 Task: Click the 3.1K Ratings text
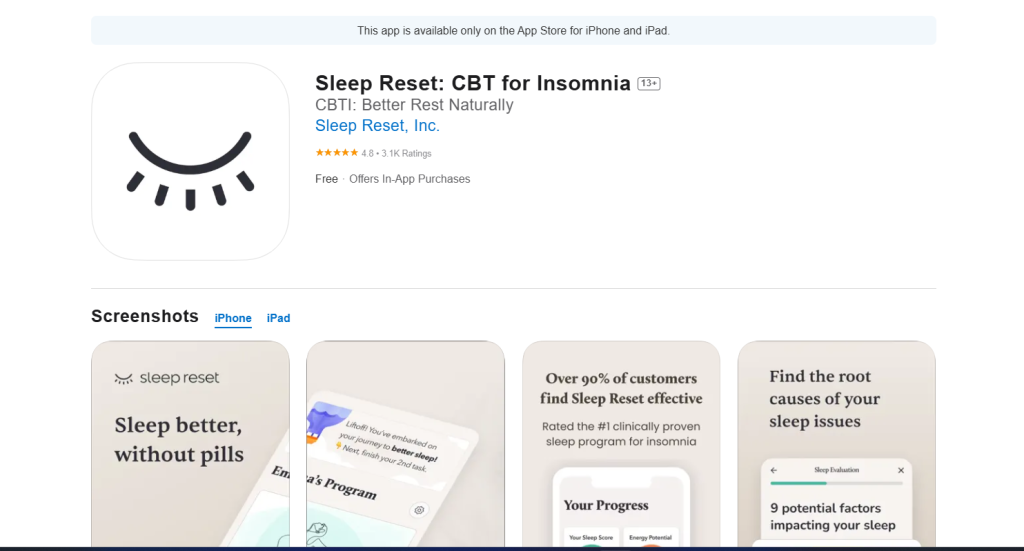click(x=406, y=153)
